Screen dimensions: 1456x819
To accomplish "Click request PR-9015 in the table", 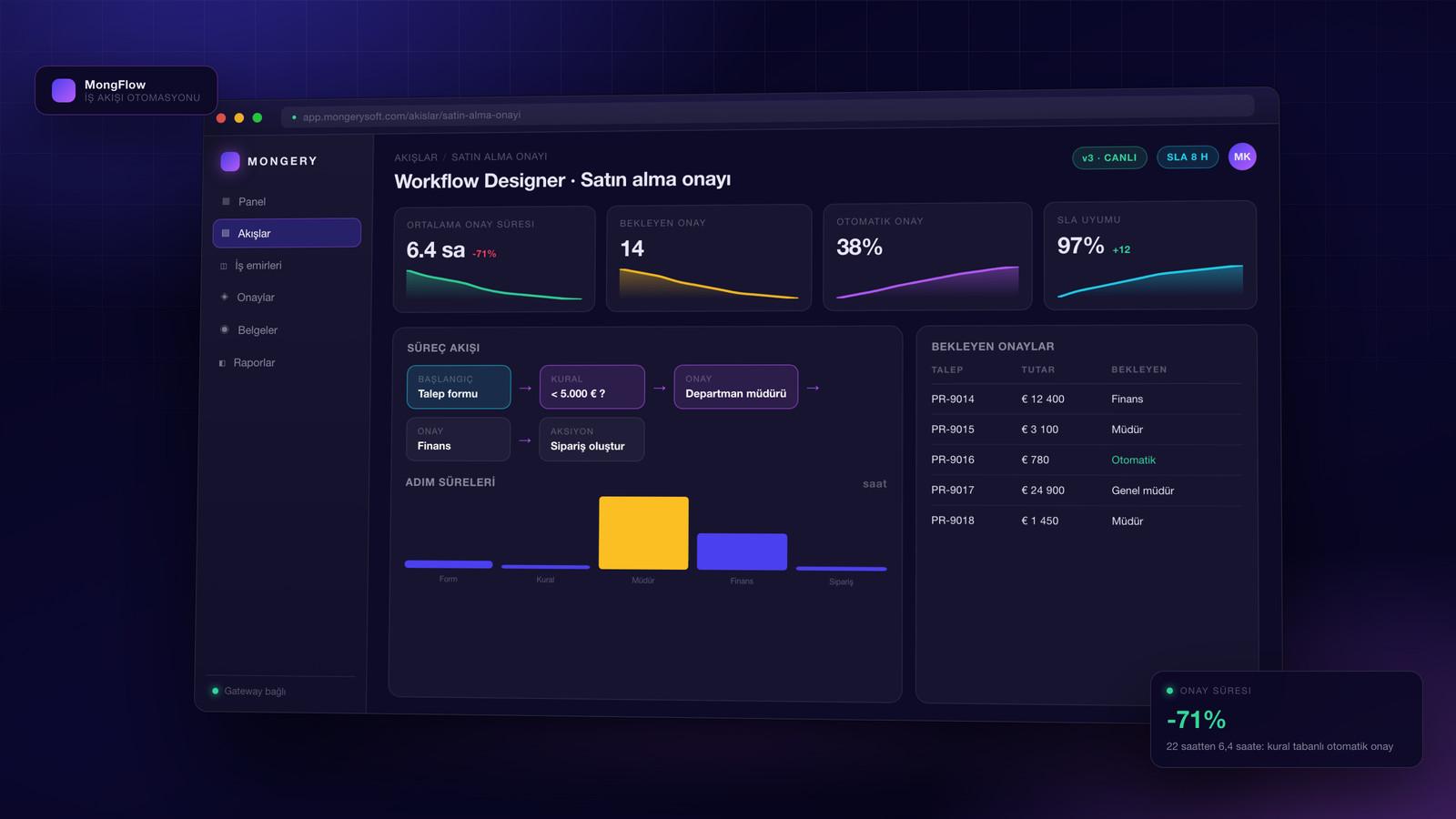I will 953,430.
